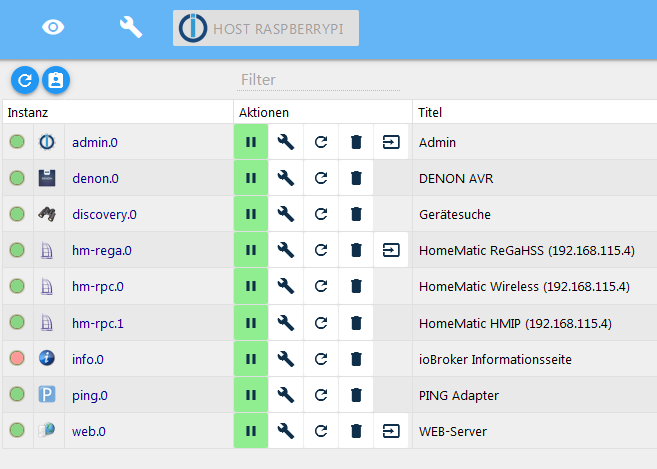This screenshot has width=657, height=469.
Task: Delete the hm-rpc.0 instance
Action: [356, 286]
